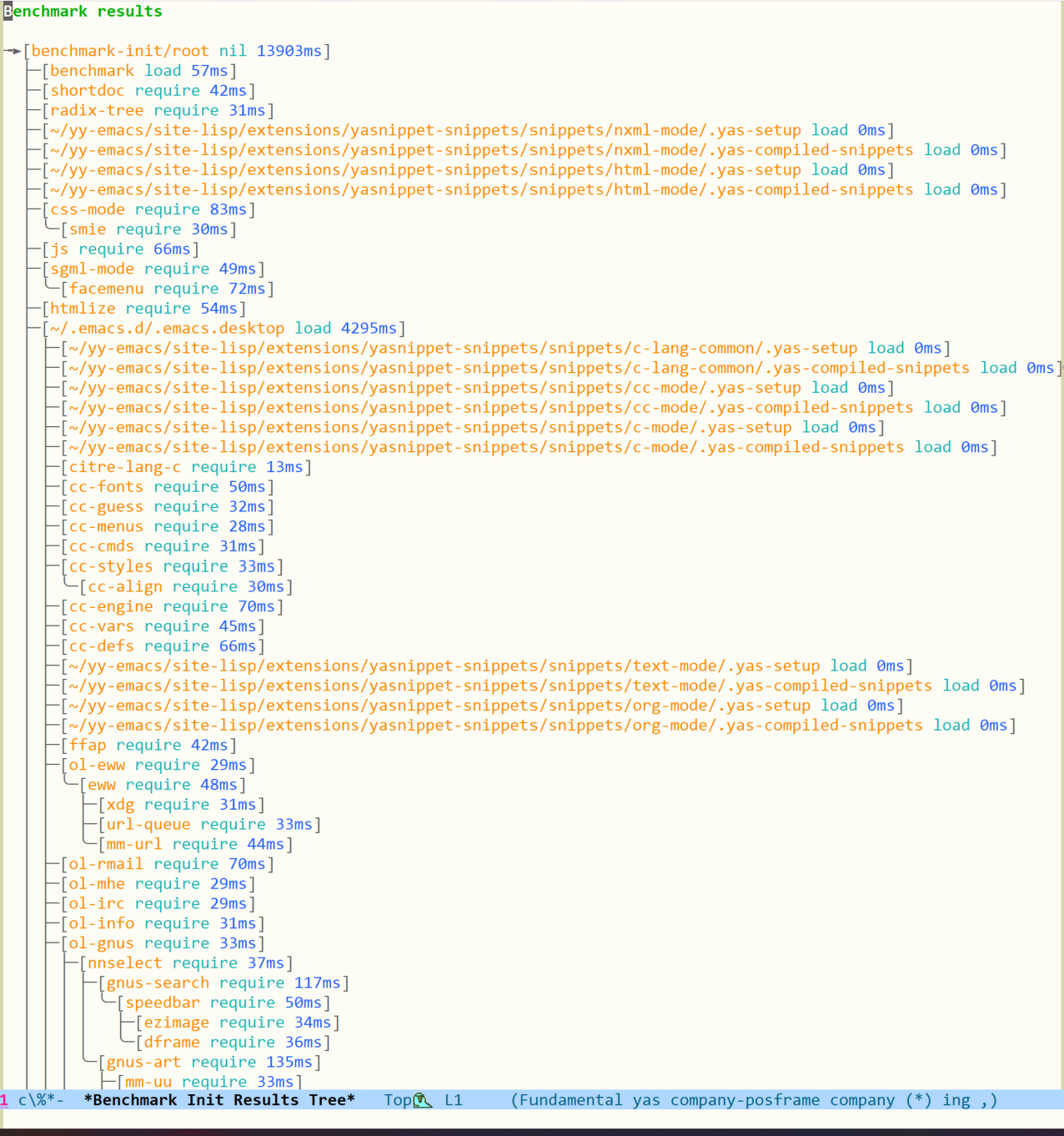Viewport: 1064px width, 1136px height.
Task: Select the eww require 48ms entry
Action: click(x=163, y=785)
